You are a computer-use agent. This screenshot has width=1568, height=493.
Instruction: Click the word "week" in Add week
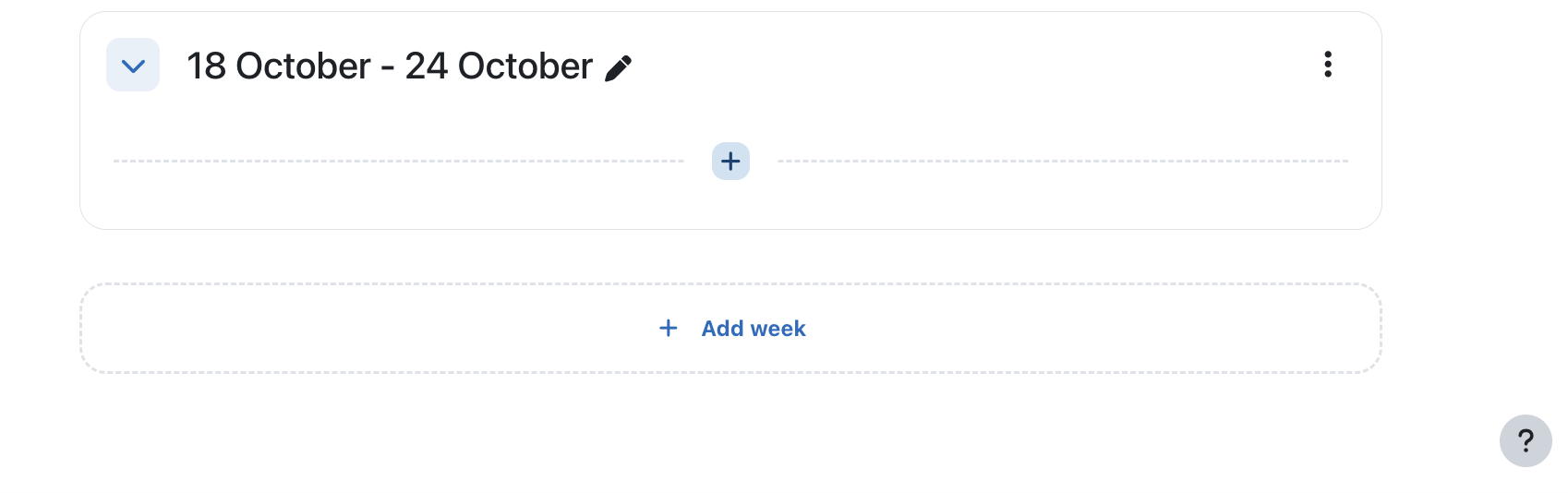click(778, 329)
